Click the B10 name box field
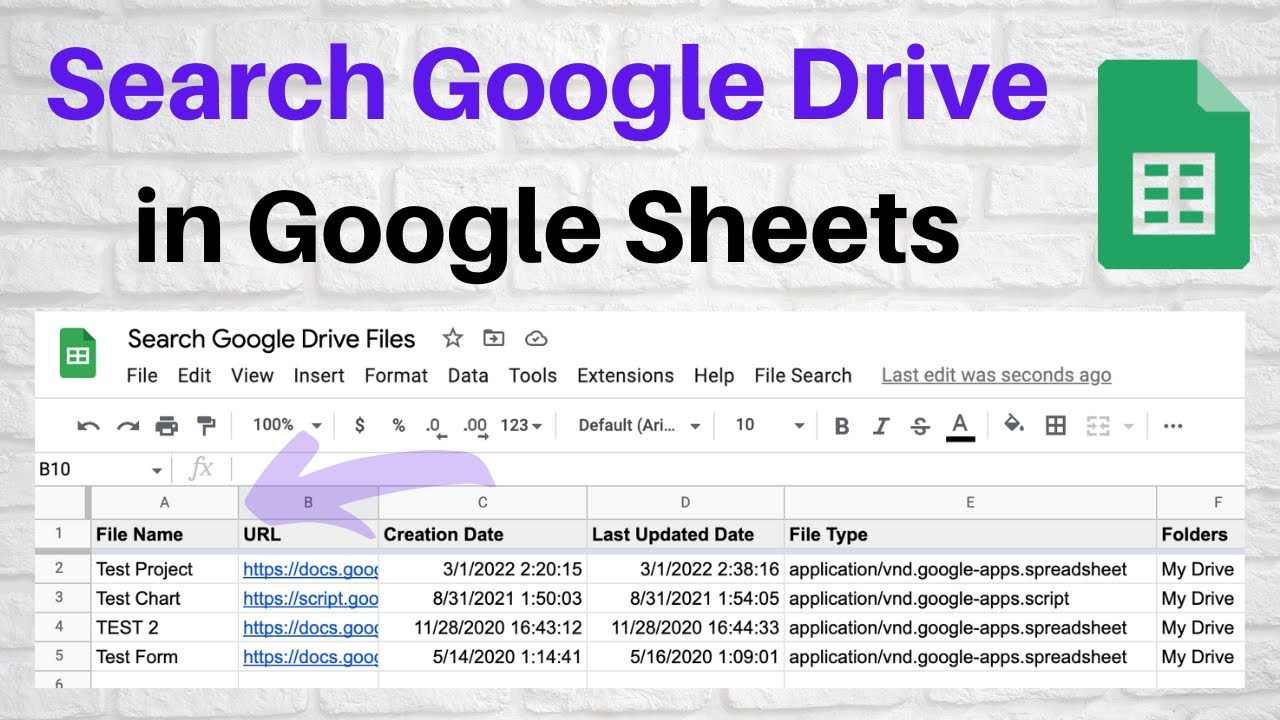 point(90,469)
